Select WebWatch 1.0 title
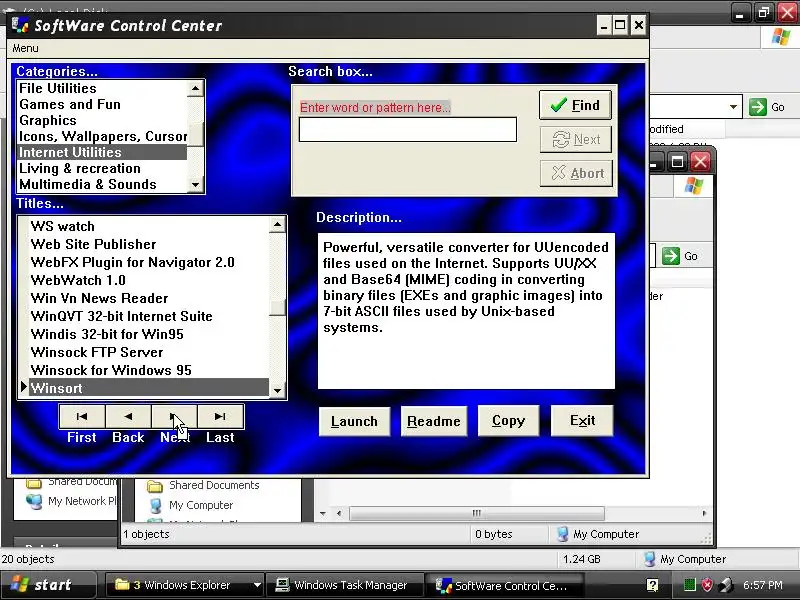This screenshot has width=800, height=600. pos(148,280)
